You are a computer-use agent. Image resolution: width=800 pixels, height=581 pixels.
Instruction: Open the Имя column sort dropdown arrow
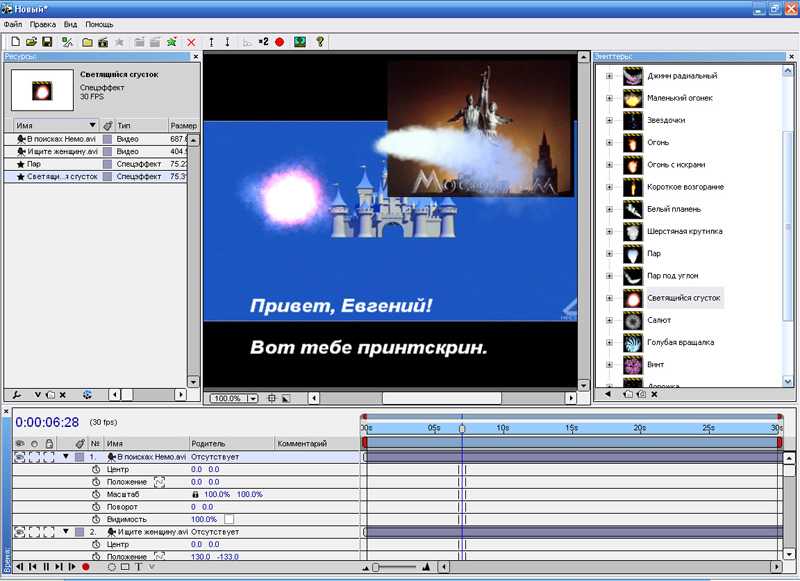[x=92, y=125]
